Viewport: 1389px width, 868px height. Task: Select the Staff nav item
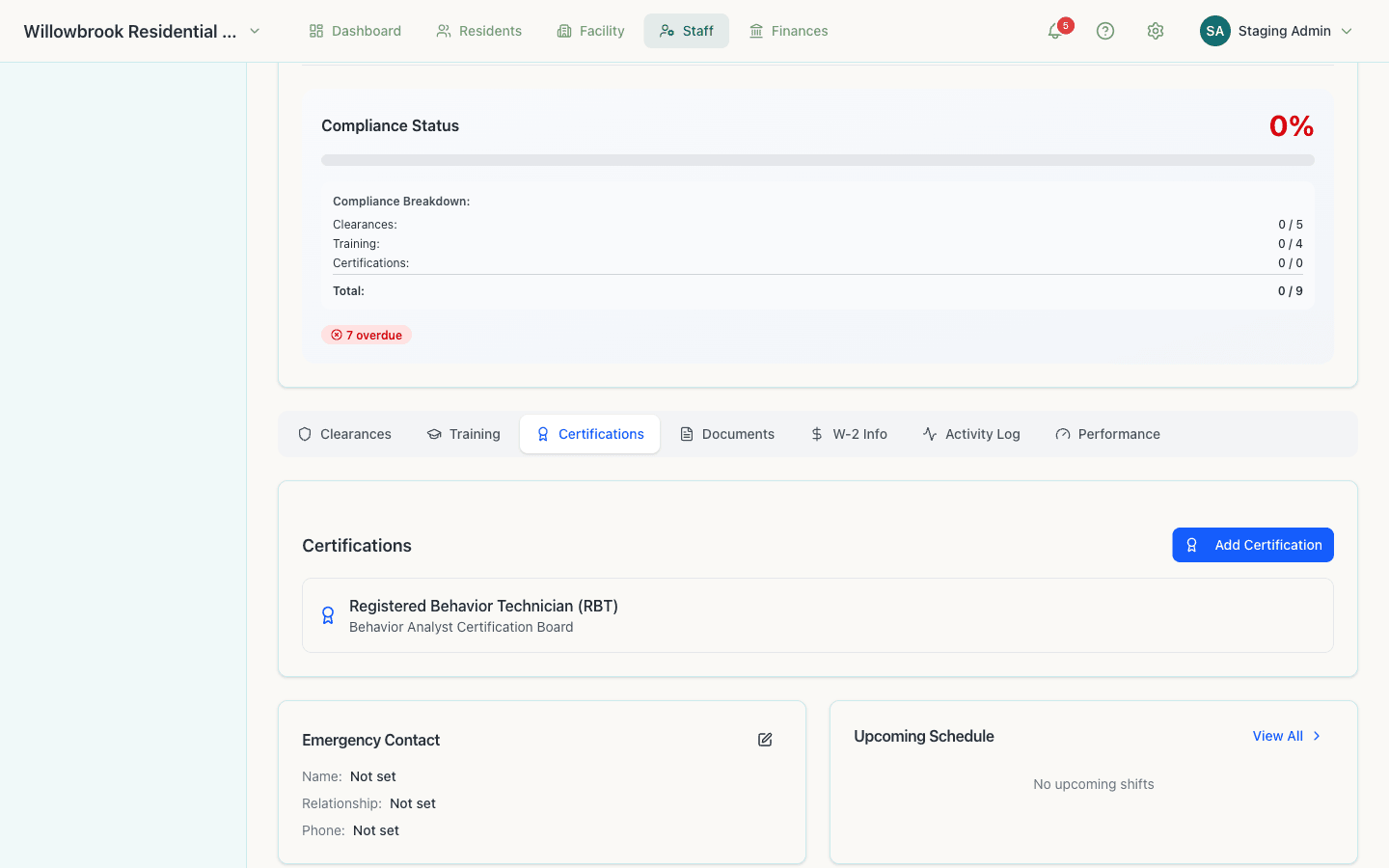pos(686,31)
